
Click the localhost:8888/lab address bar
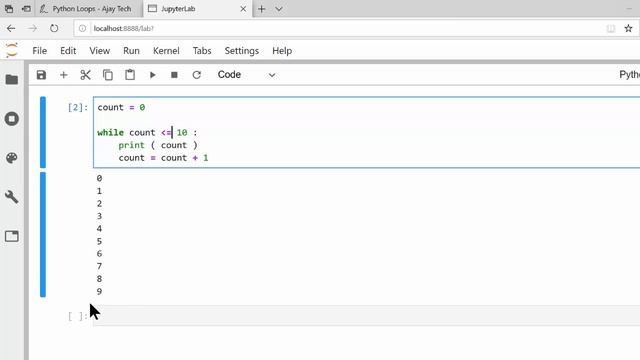point(339,28)
